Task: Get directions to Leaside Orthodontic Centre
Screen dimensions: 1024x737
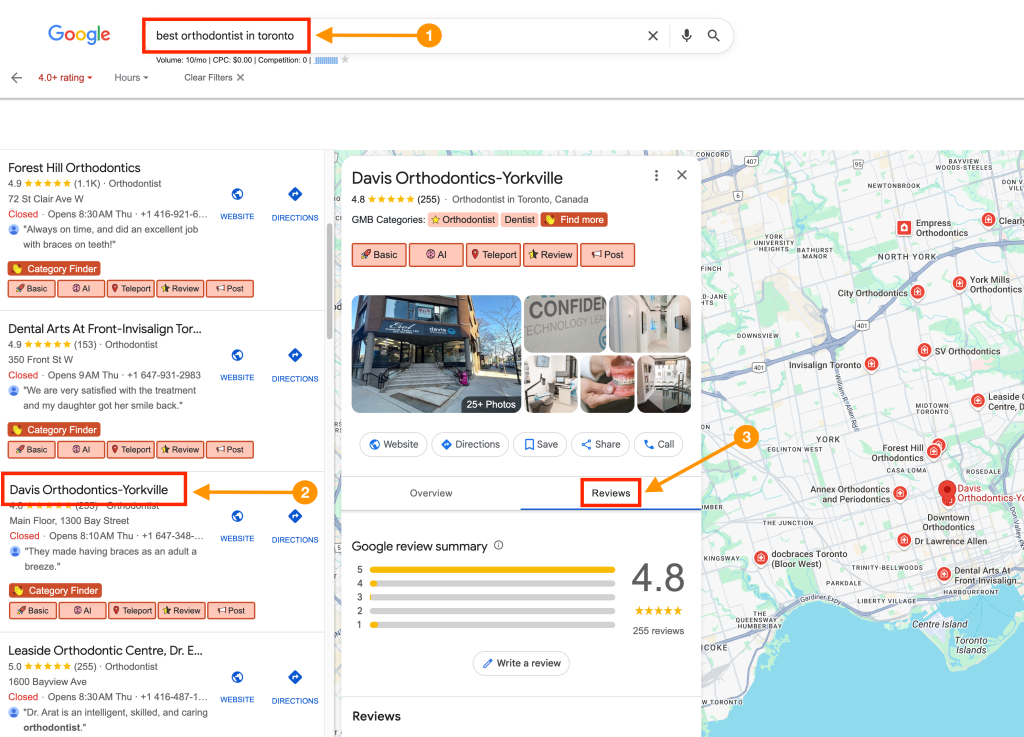Action: (295, 677)
